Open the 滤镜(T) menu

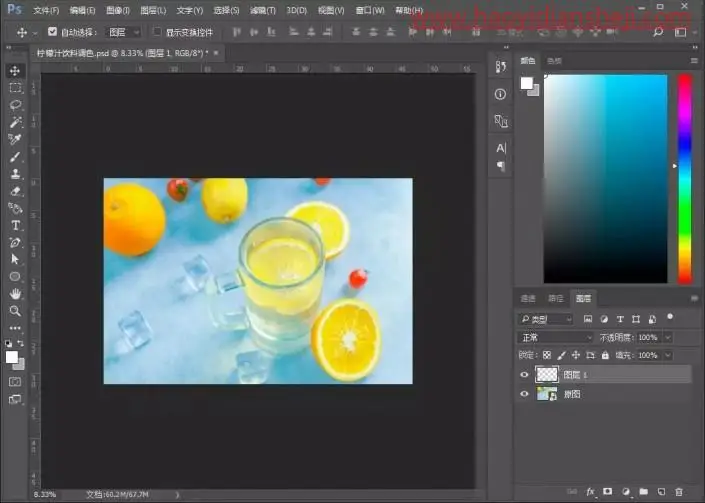point(263,10)
